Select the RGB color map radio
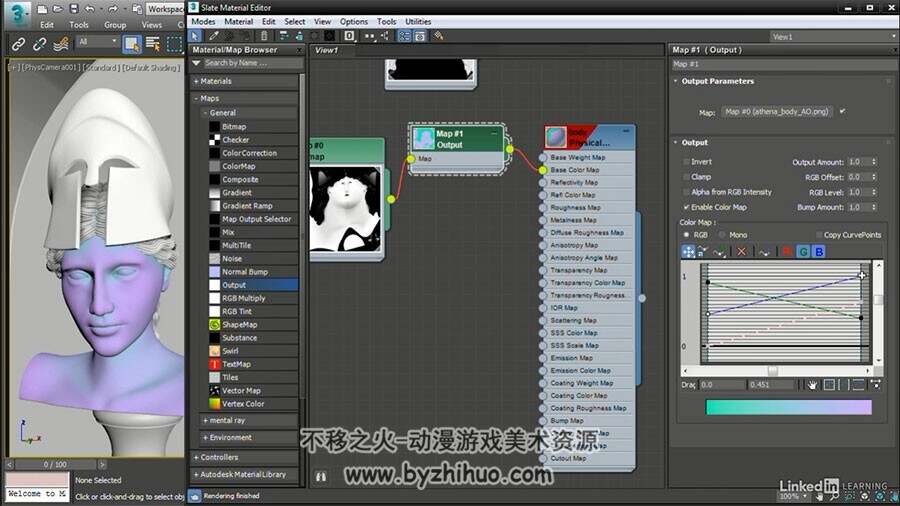This screenshot has height=506, width=900. point(686,235)
